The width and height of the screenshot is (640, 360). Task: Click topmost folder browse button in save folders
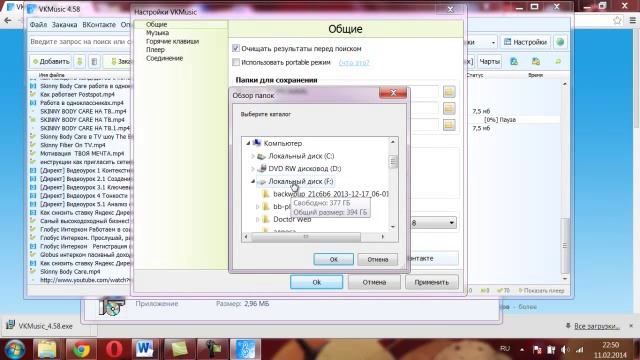pyautogui.click(x=449, y=91)
